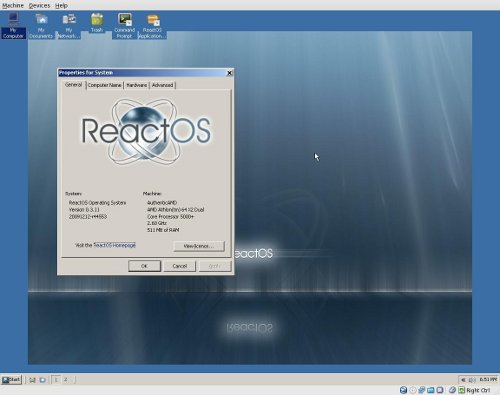
Task: Open the Start menu button
Action: 11,380
